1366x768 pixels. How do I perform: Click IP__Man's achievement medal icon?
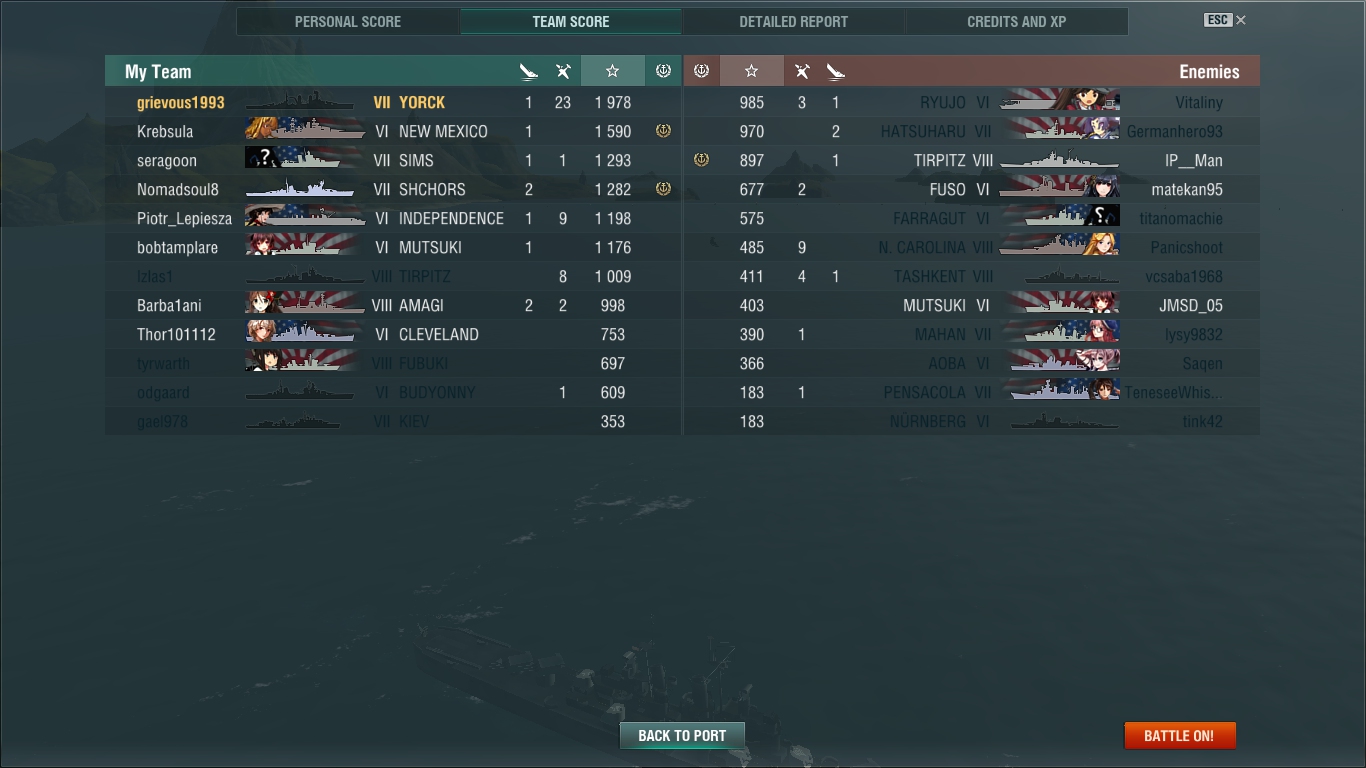click(702, 160)
